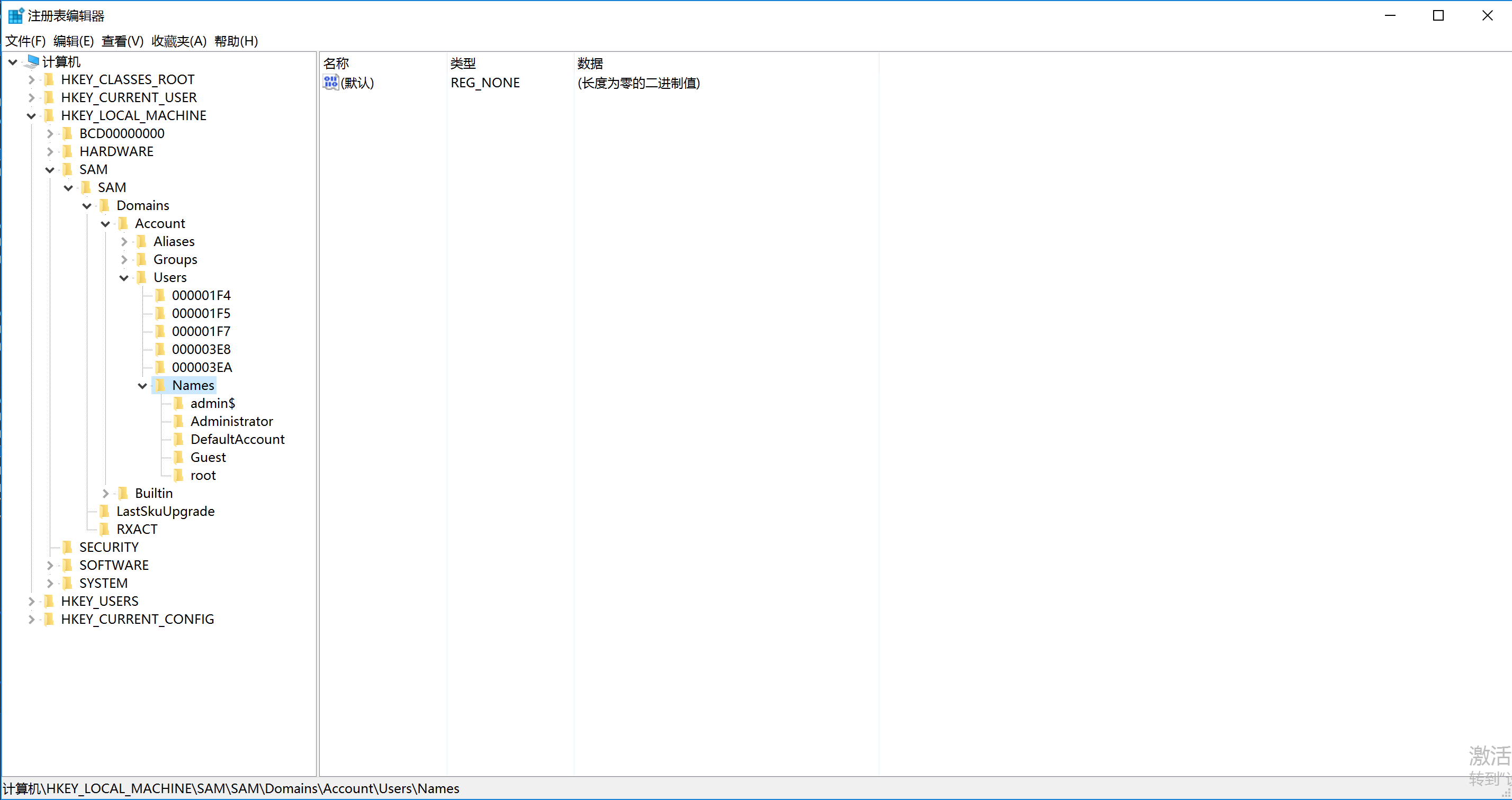Screen dimensions: 1512x800
Task: Click the Registry Editor app icon in title bar
Action: click(15, 16)
